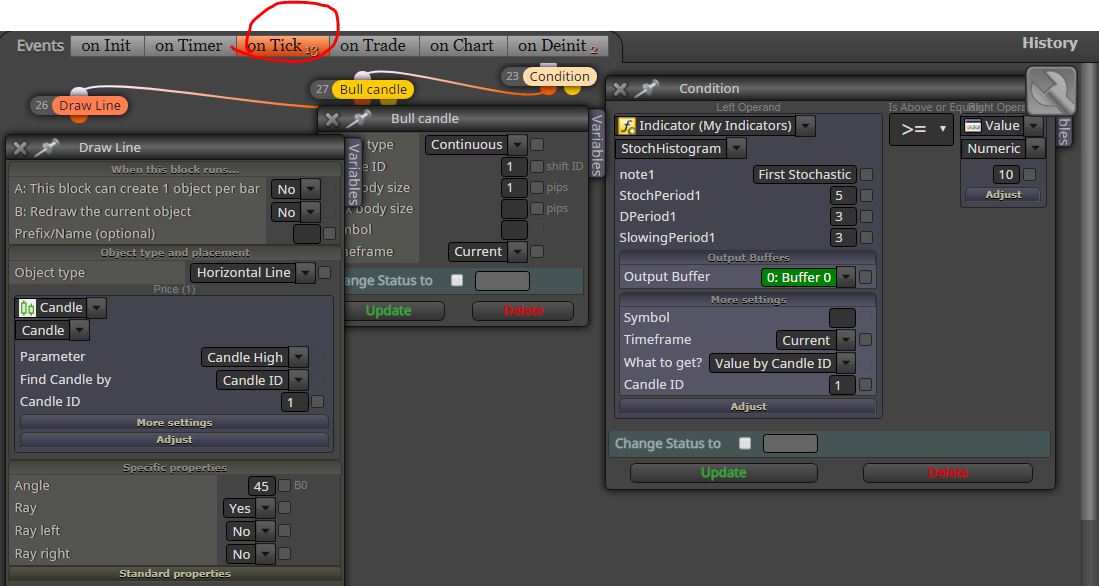Close the Bull candle panel
Viewport: 1099px width, 586px height.
coord(332,119)
